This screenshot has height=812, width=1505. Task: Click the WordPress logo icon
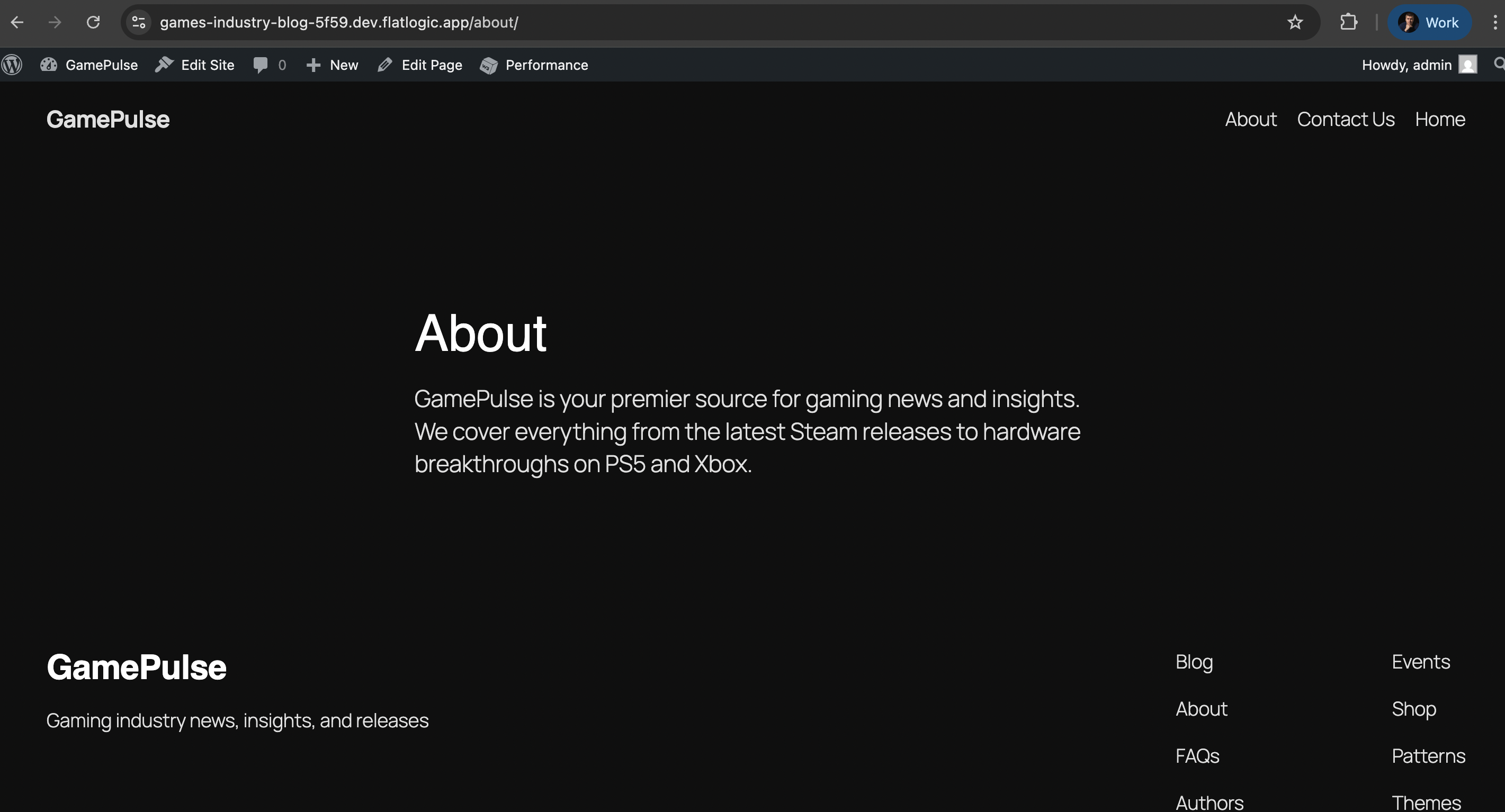tap(12, 65)
